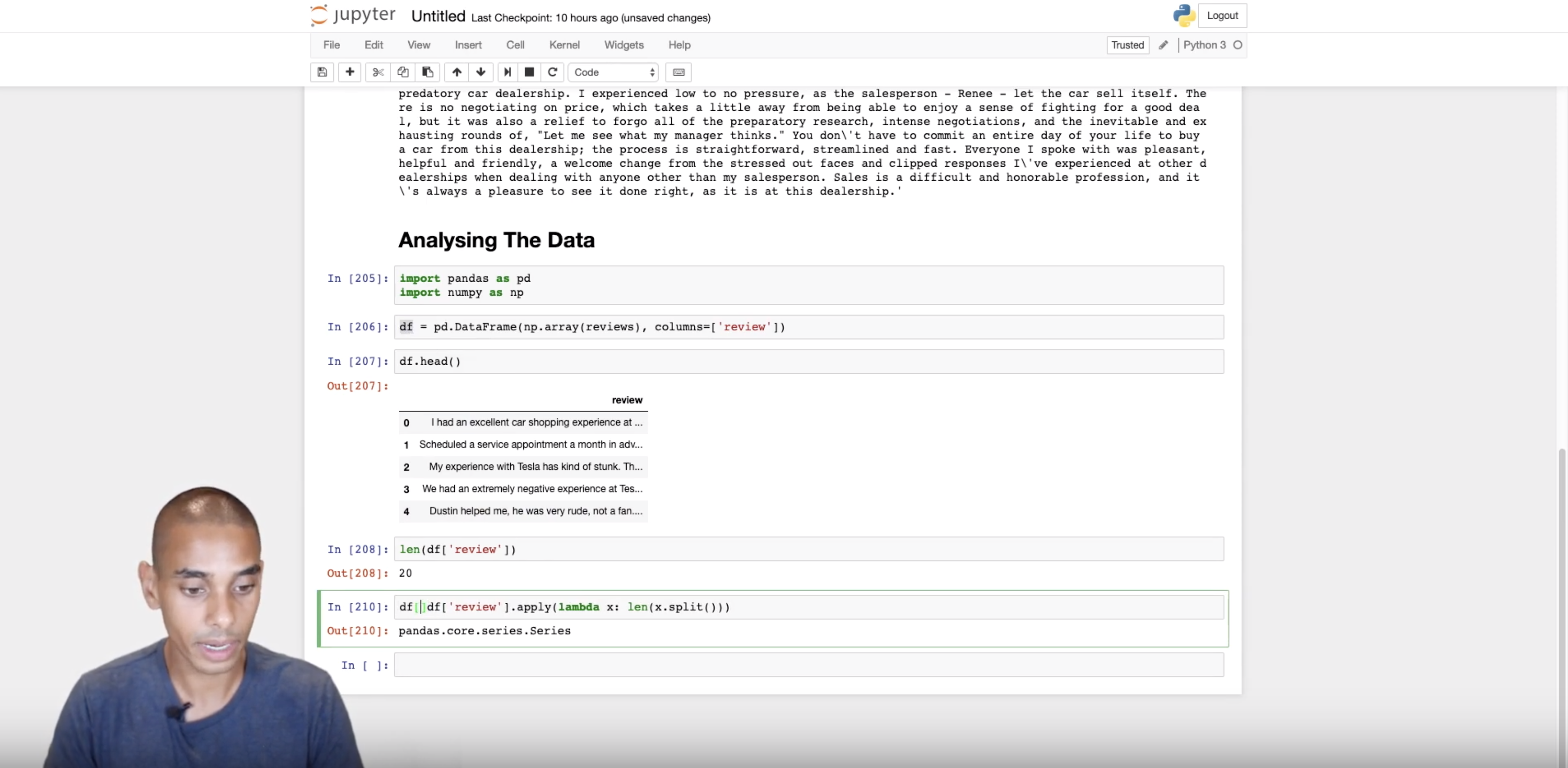
Task: Click the Python 3 kernel name
Action: 1204,45
